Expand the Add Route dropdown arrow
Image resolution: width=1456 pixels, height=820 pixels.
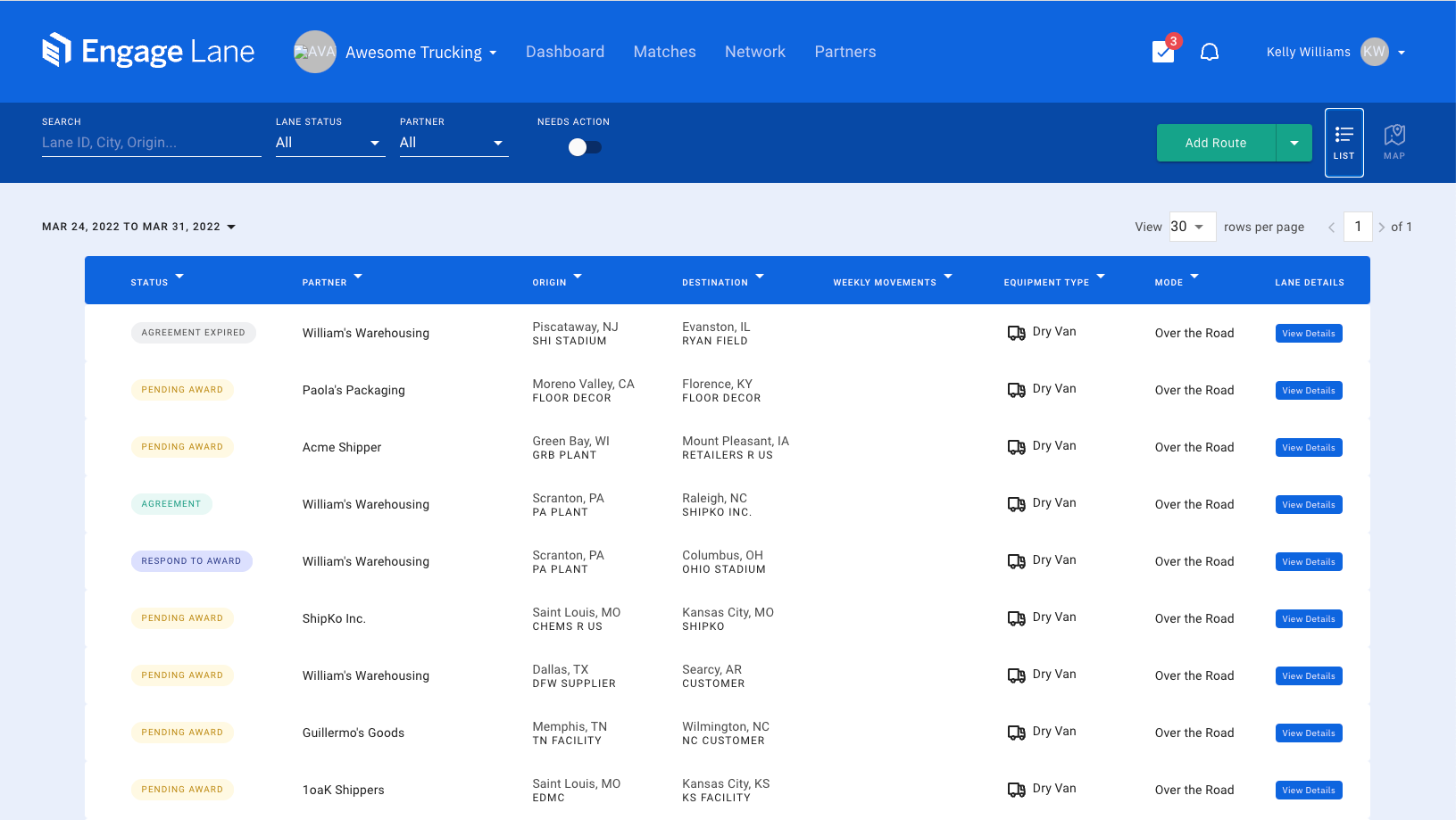click(1294, 143)
